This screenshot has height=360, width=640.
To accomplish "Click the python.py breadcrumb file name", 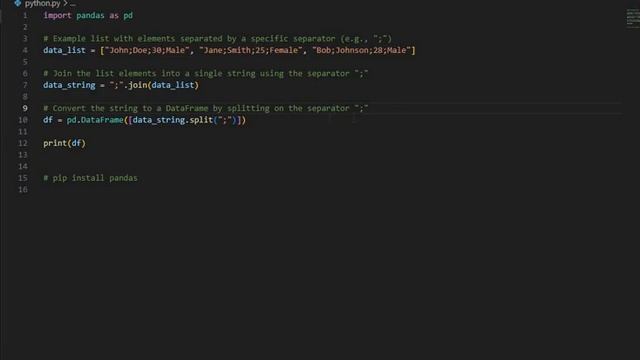I will pyautogui.click(x=42, y=4).
